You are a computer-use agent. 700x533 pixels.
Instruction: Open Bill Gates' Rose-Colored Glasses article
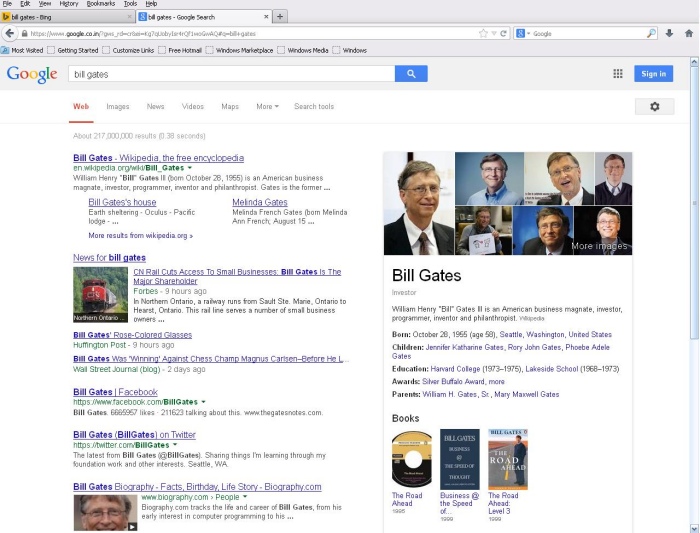tap(133, 335)
